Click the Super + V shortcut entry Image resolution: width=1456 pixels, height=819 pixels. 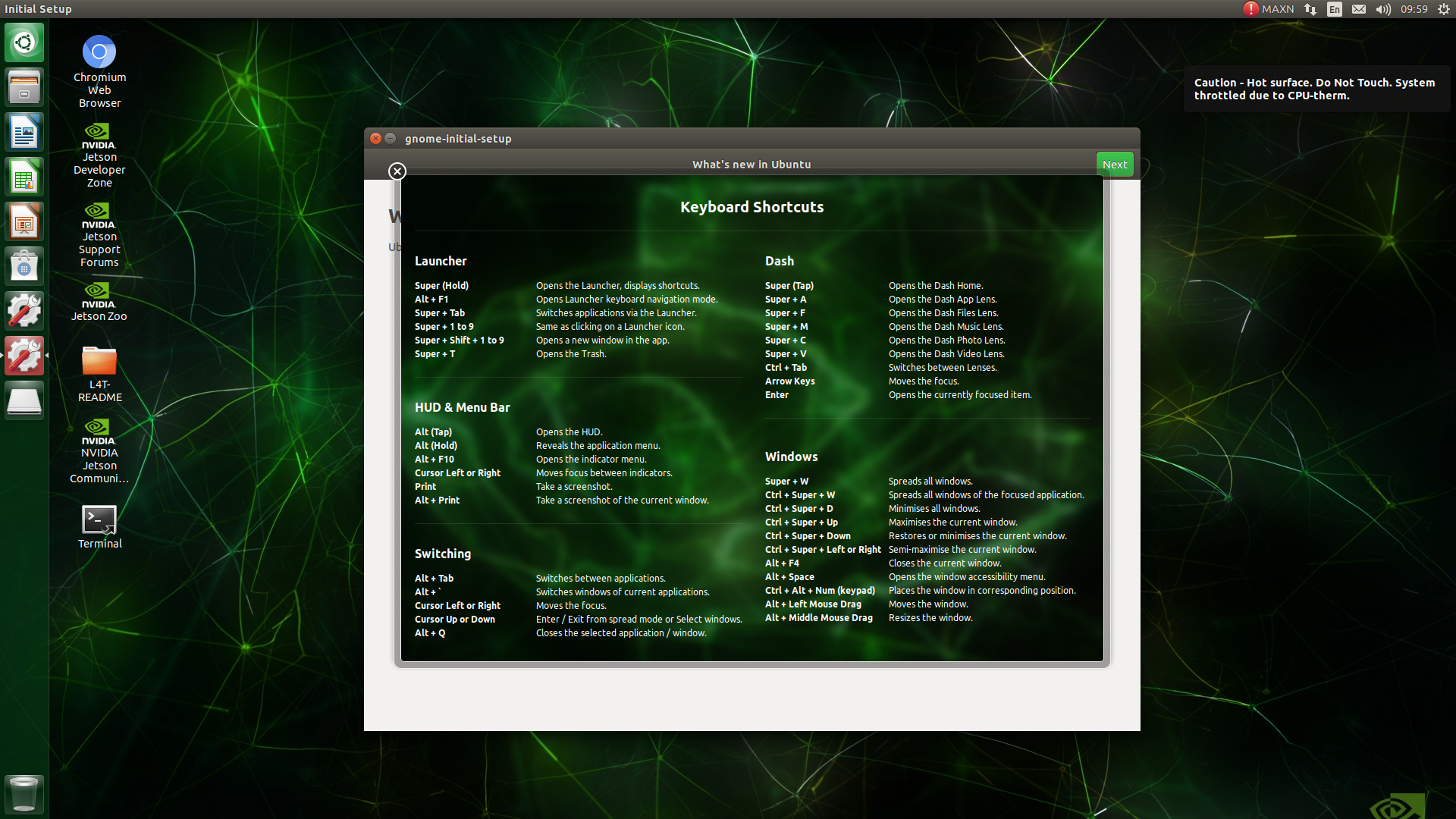(786, 354)
